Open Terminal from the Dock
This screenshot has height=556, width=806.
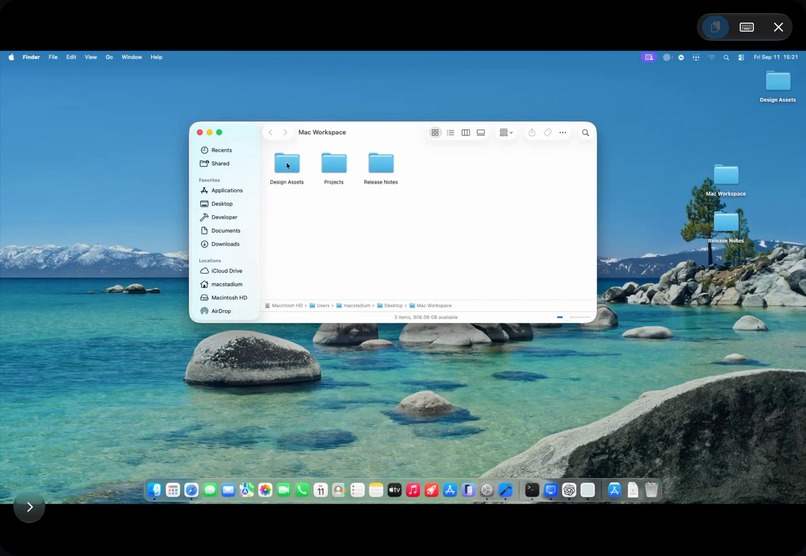(x=532, y=490)
